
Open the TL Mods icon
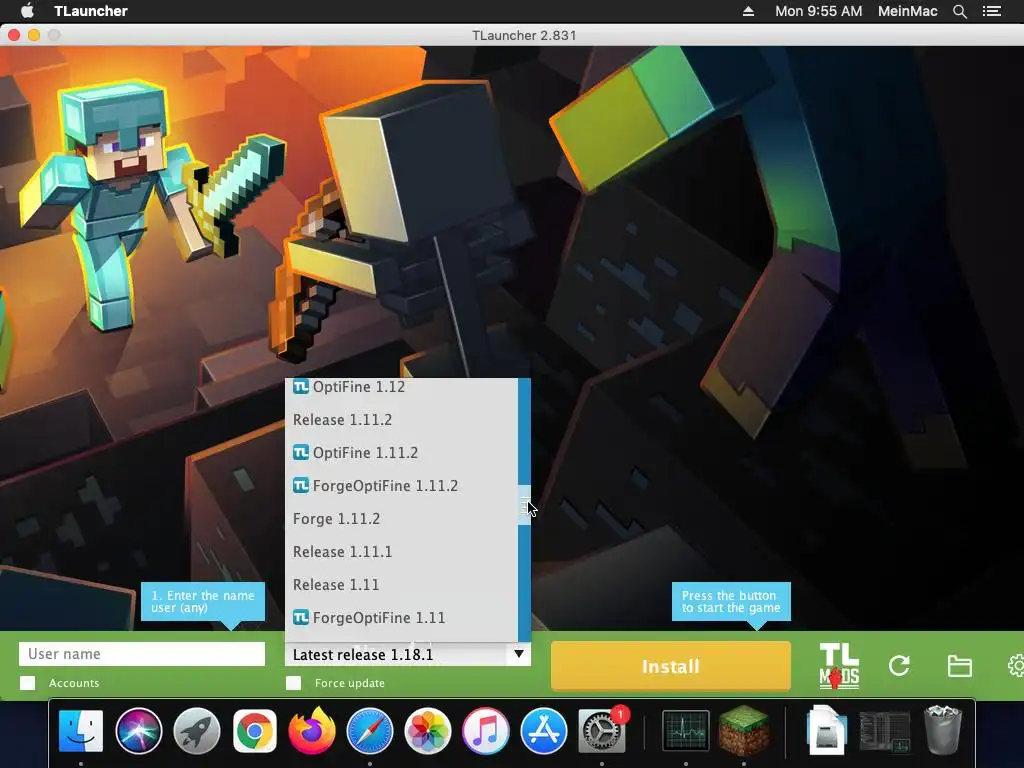coord(839,666)
